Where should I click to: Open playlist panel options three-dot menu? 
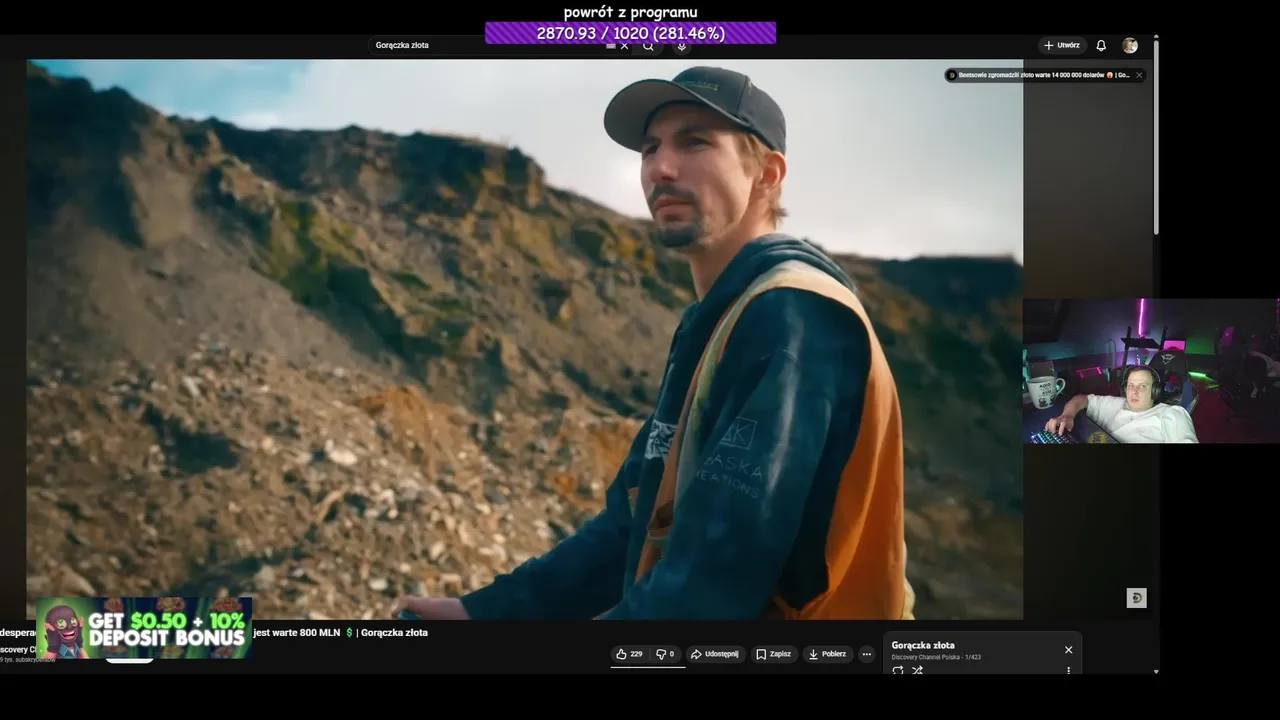click(1068, 671)
